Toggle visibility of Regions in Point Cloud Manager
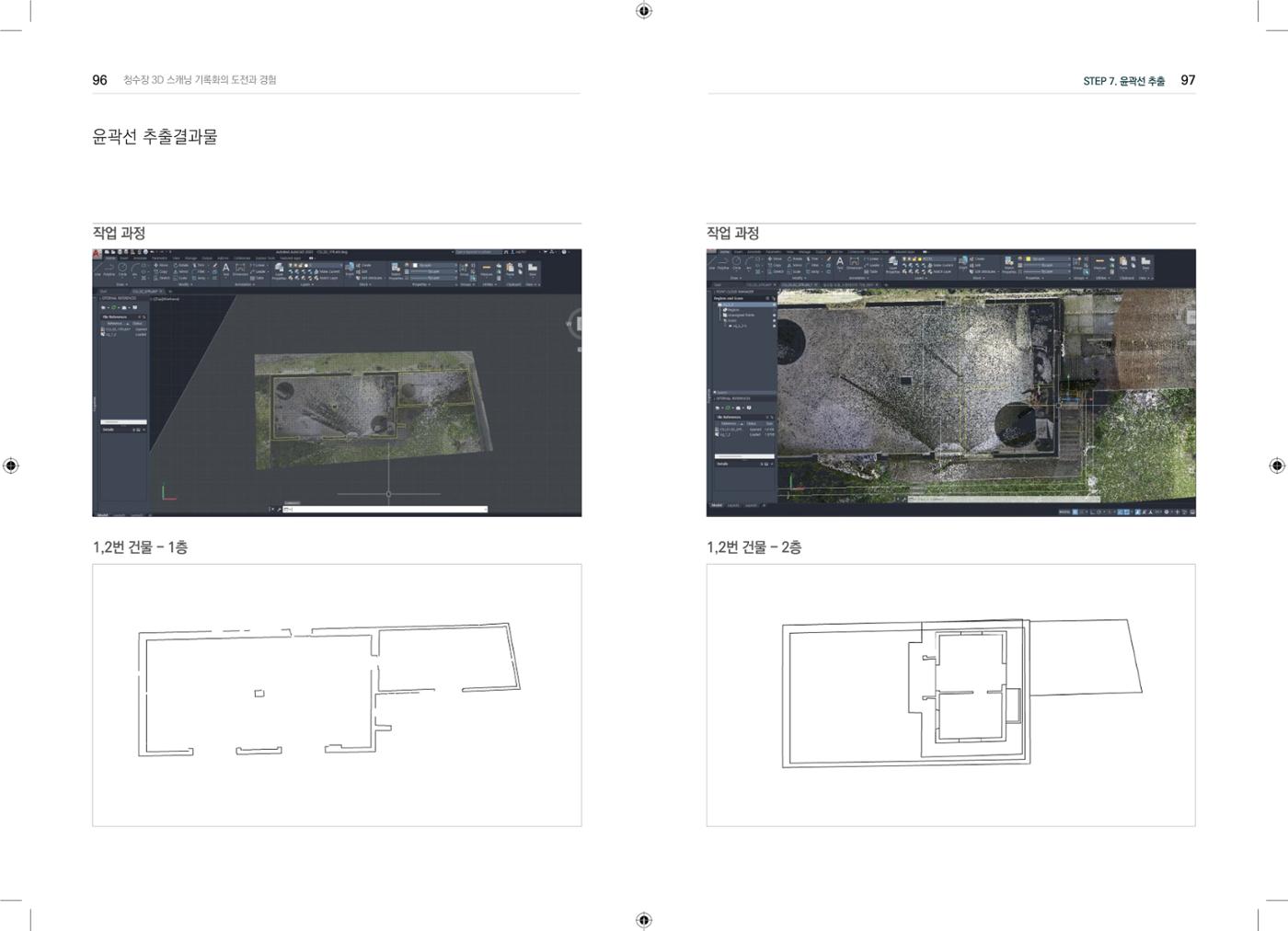Image resolution: width=1288 pixels, height=931 pixels. pyautogui.click(x=775, y=310)
